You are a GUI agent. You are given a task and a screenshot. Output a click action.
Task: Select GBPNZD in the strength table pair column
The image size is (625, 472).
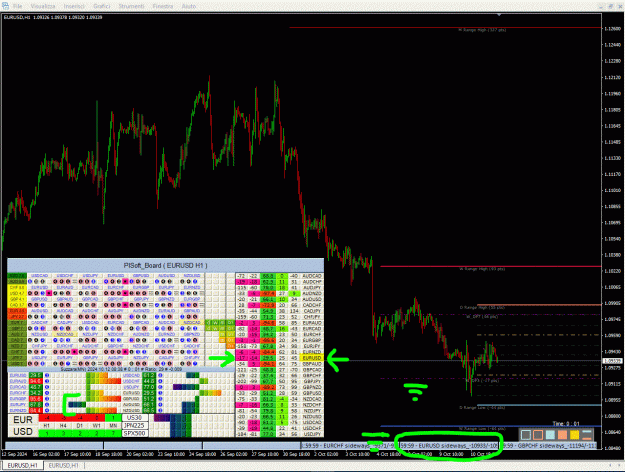(312, 387)
